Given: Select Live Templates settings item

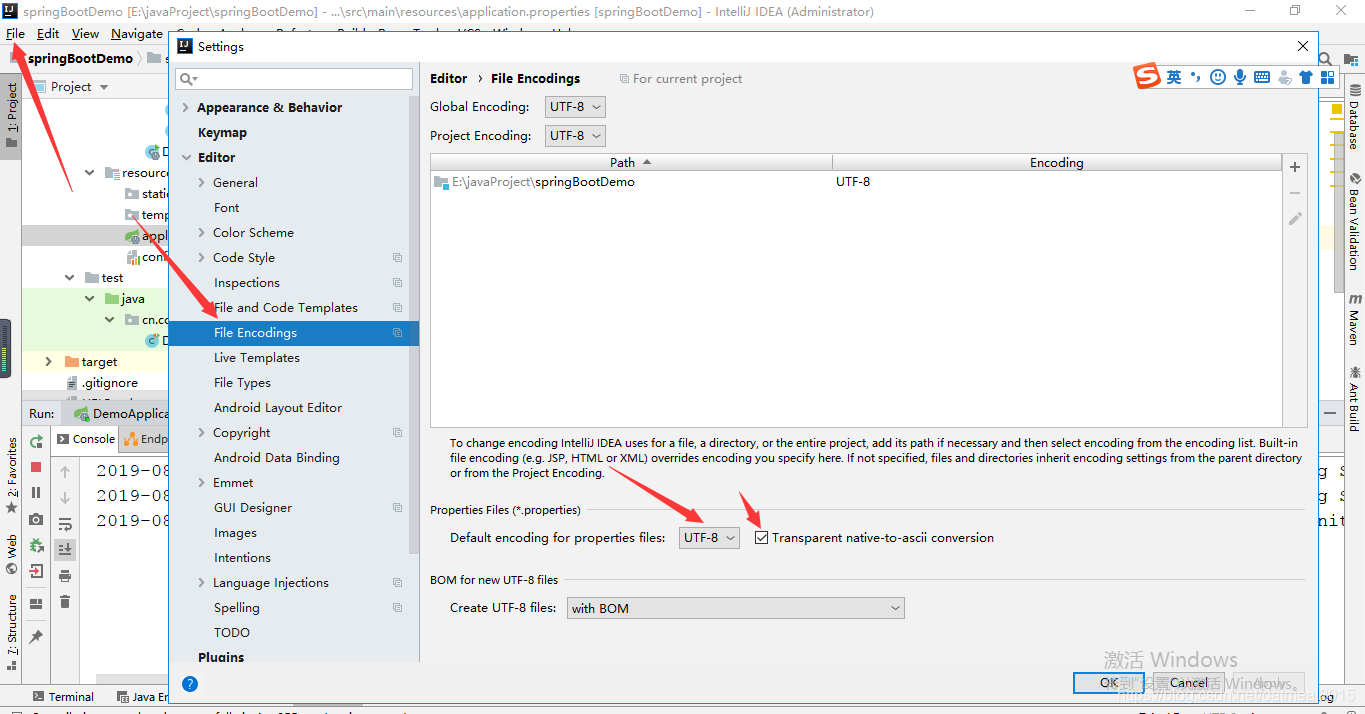Looking at the screenshot, I should [x=256, y=358].
